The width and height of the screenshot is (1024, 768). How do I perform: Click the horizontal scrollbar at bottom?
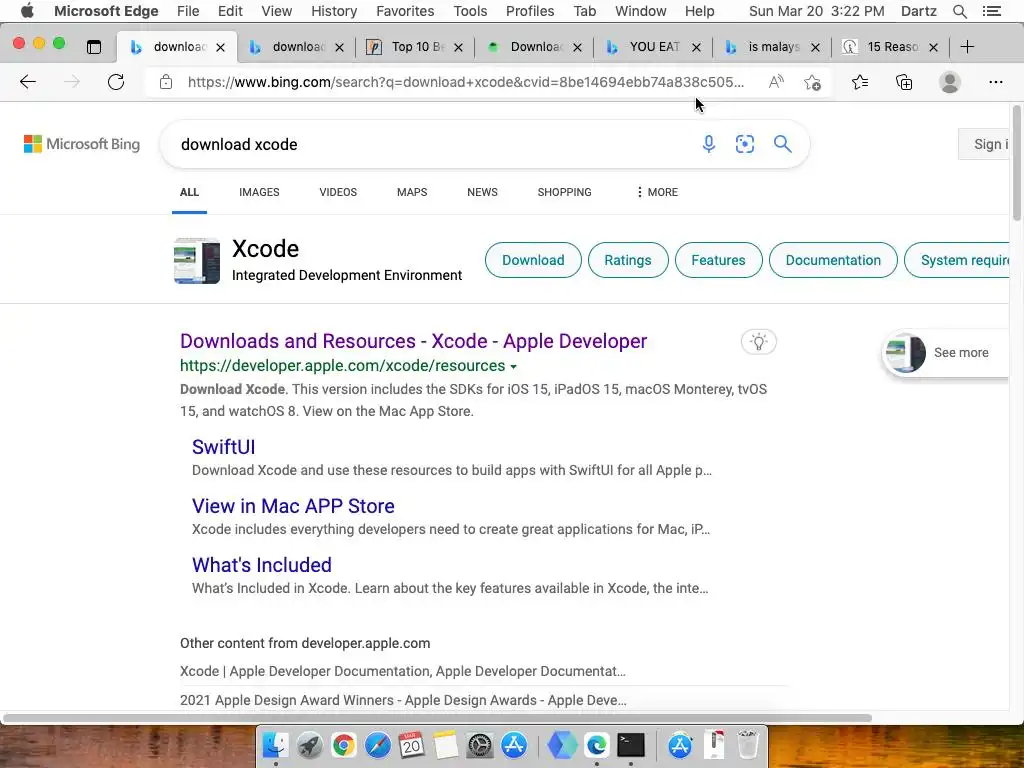[x=437, y=718]
